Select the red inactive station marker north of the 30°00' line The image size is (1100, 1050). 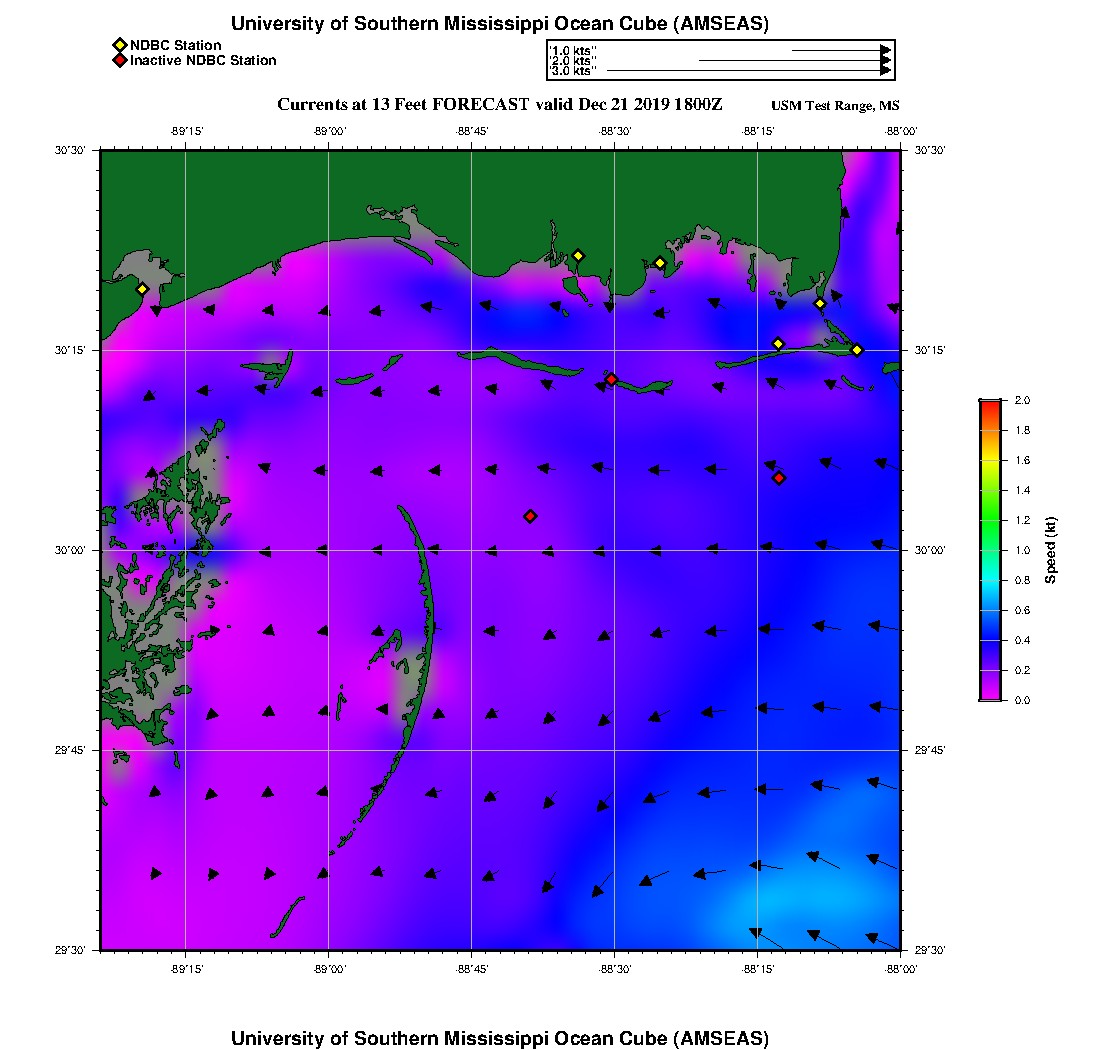530,516
